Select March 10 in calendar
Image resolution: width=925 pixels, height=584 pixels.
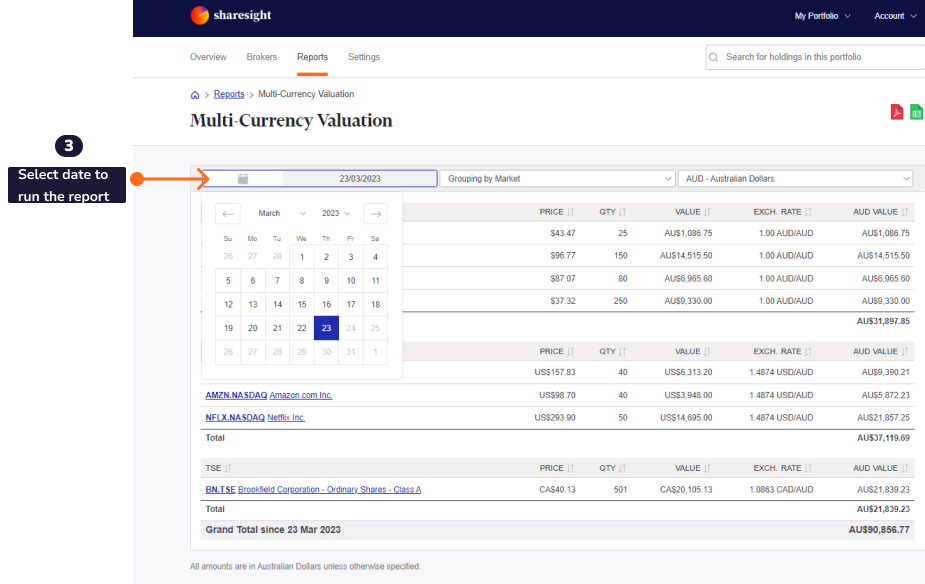[x=351, y=281]
